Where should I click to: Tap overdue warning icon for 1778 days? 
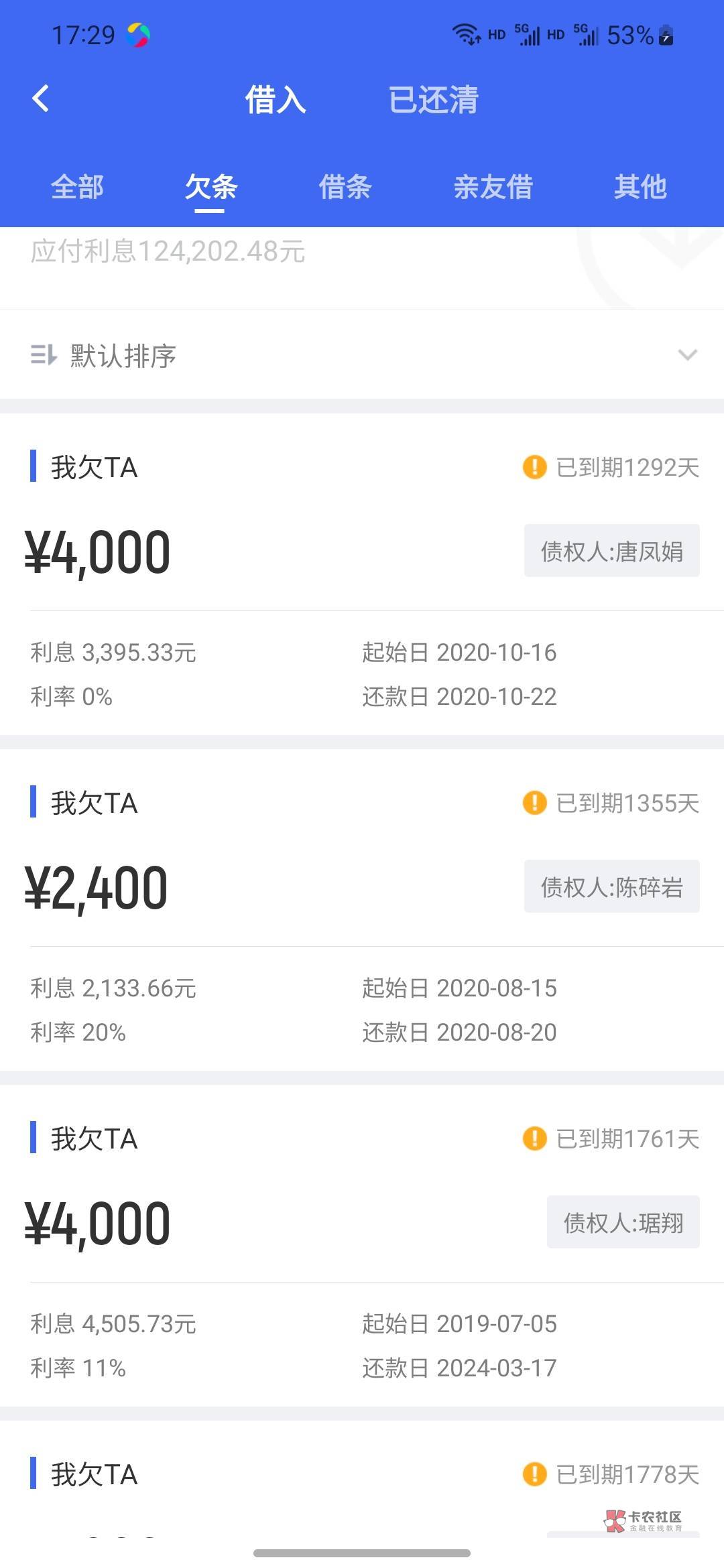(534, 1474)
